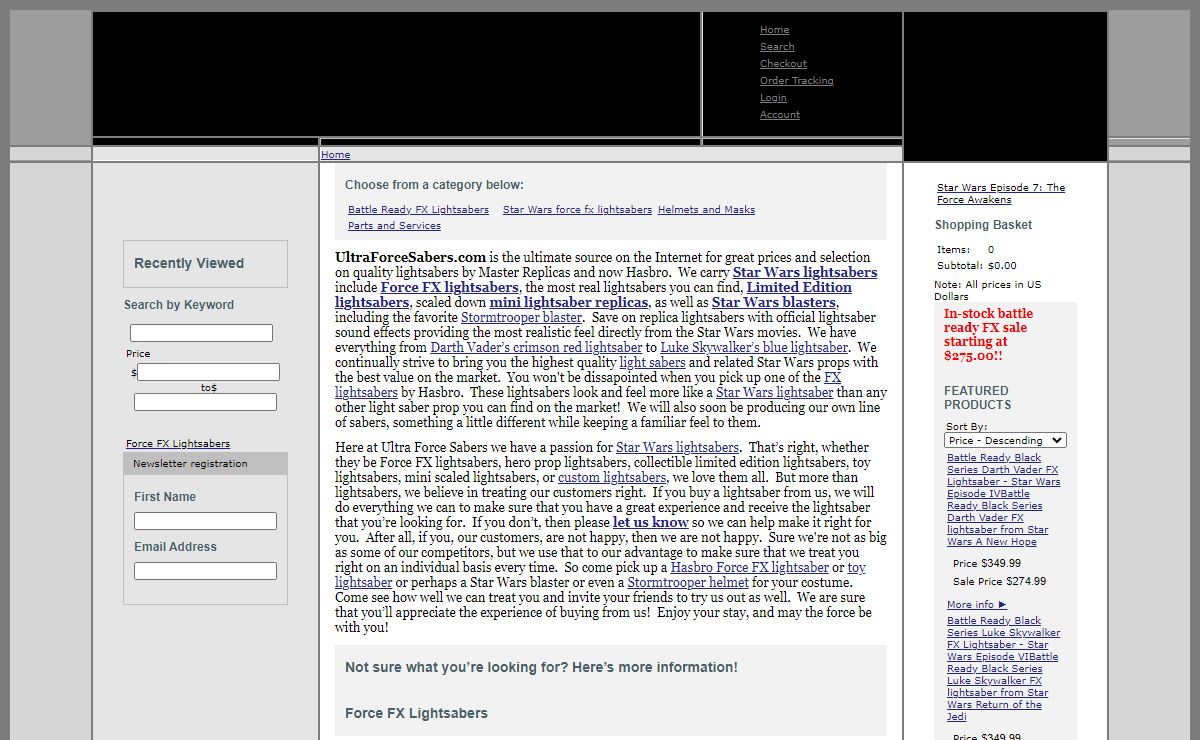Follow the bold "mini lightsaber replicas" link

coord(568,302)
